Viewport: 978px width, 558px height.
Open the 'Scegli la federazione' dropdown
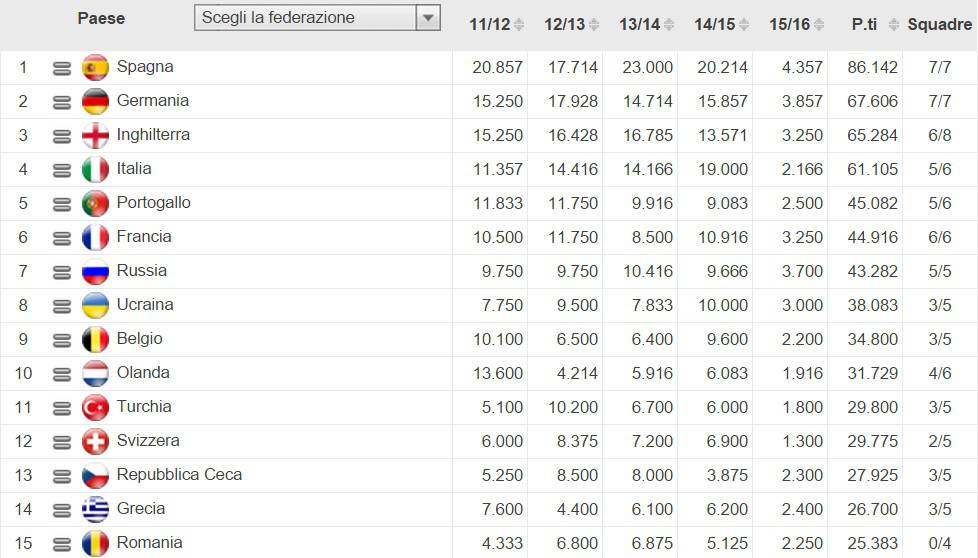(x=317, y=17)
